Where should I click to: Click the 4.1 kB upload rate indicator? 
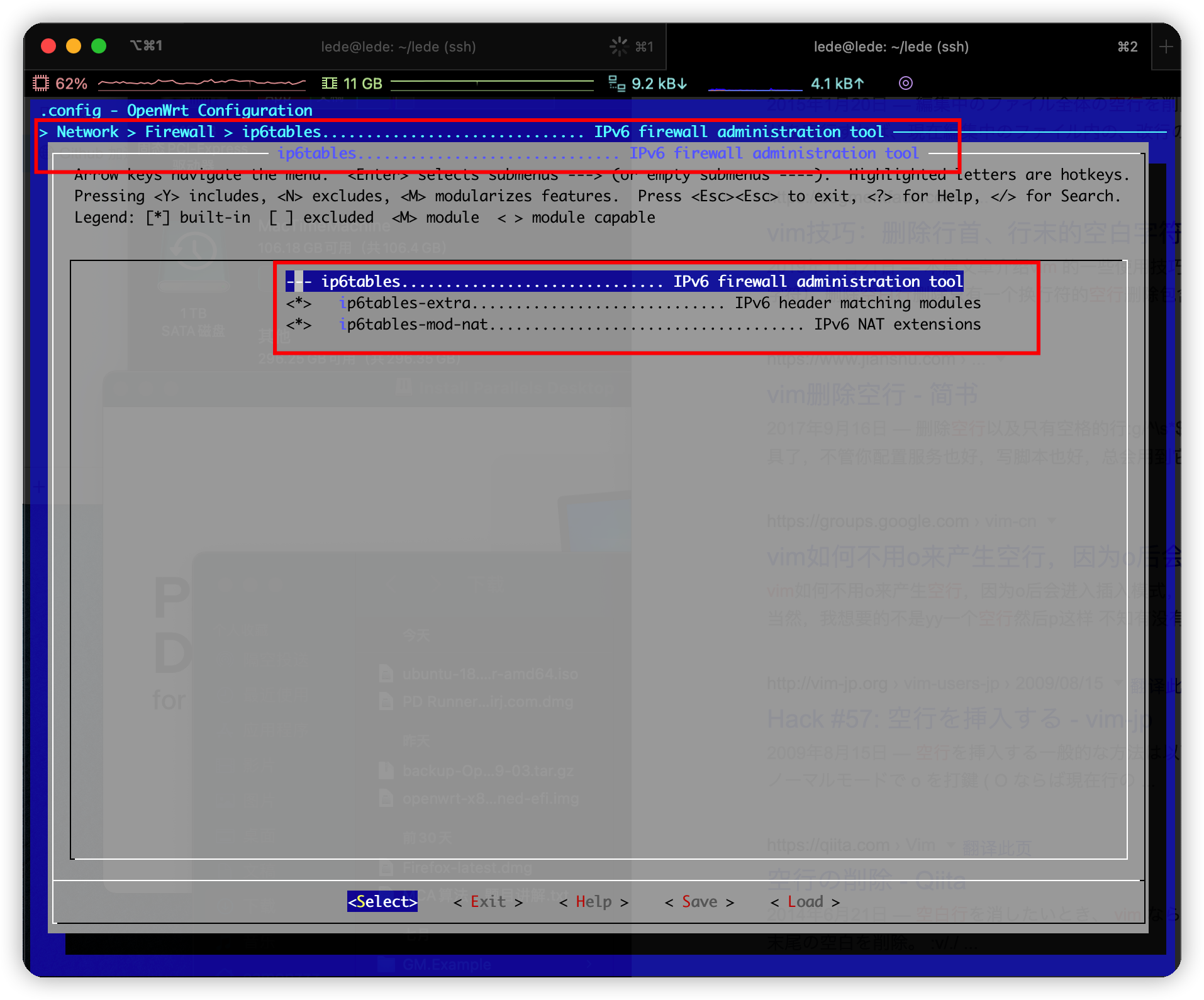[837, 83]
